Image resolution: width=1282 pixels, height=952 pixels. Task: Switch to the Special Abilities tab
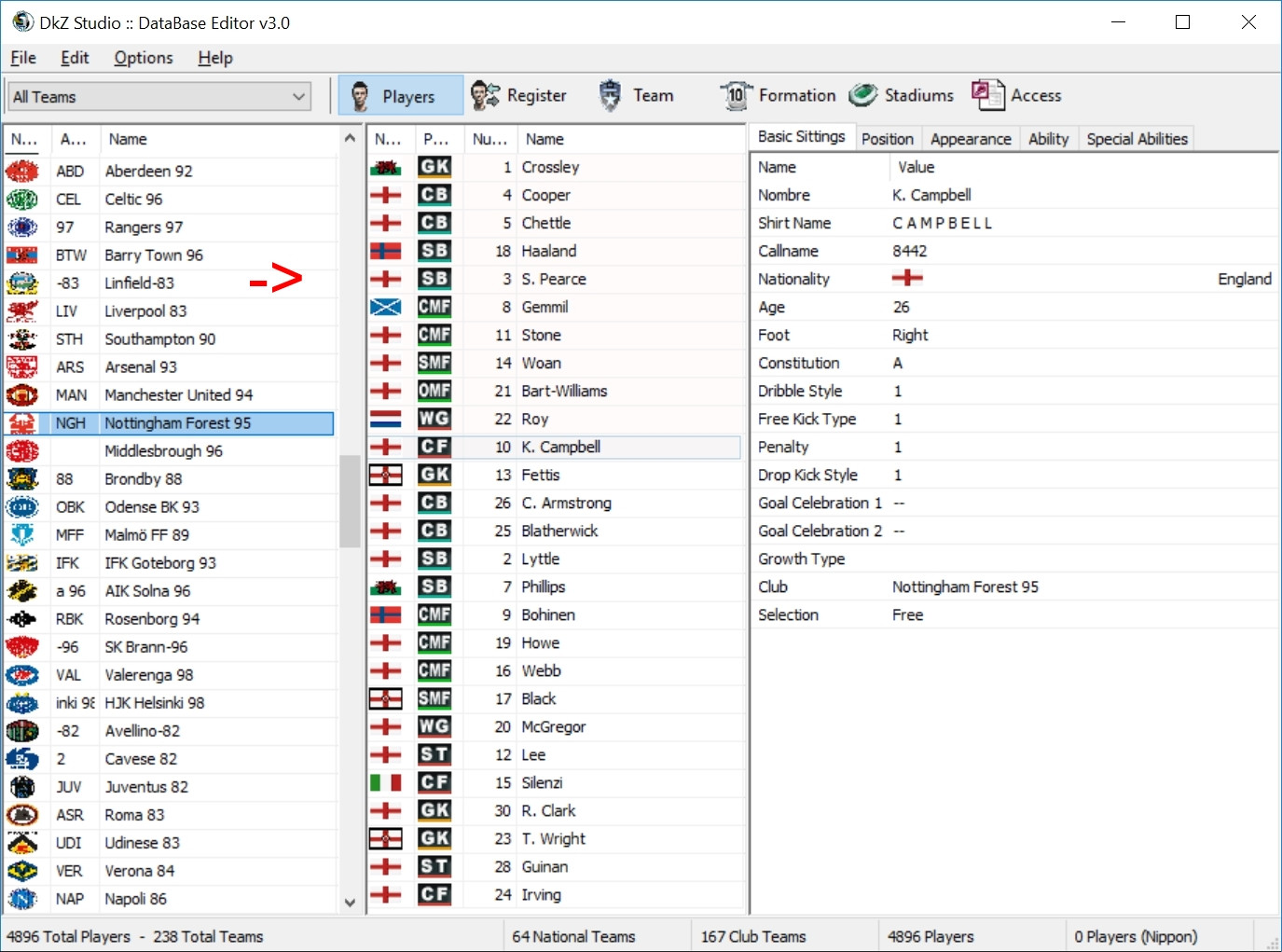coord(1137,139)
